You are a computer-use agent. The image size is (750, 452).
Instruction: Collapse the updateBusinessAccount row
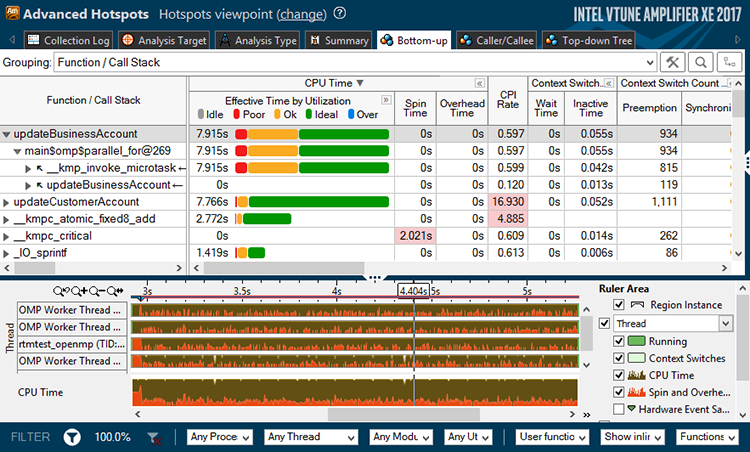pyautogui.click(x=6, y=134)
